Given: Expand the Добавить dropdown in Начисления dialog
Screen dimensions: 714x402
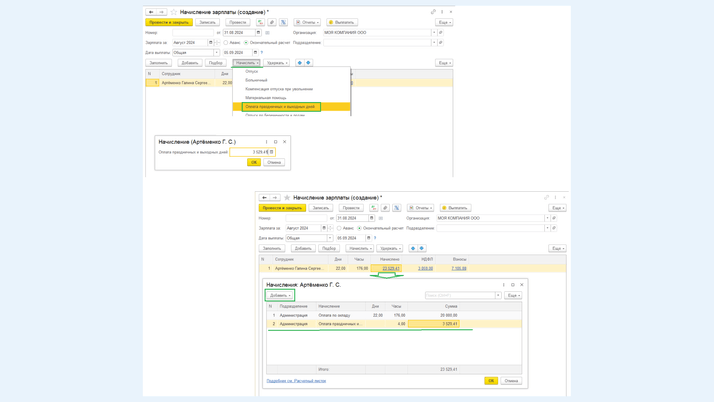Looking at the screenshot, I should 280,295.
